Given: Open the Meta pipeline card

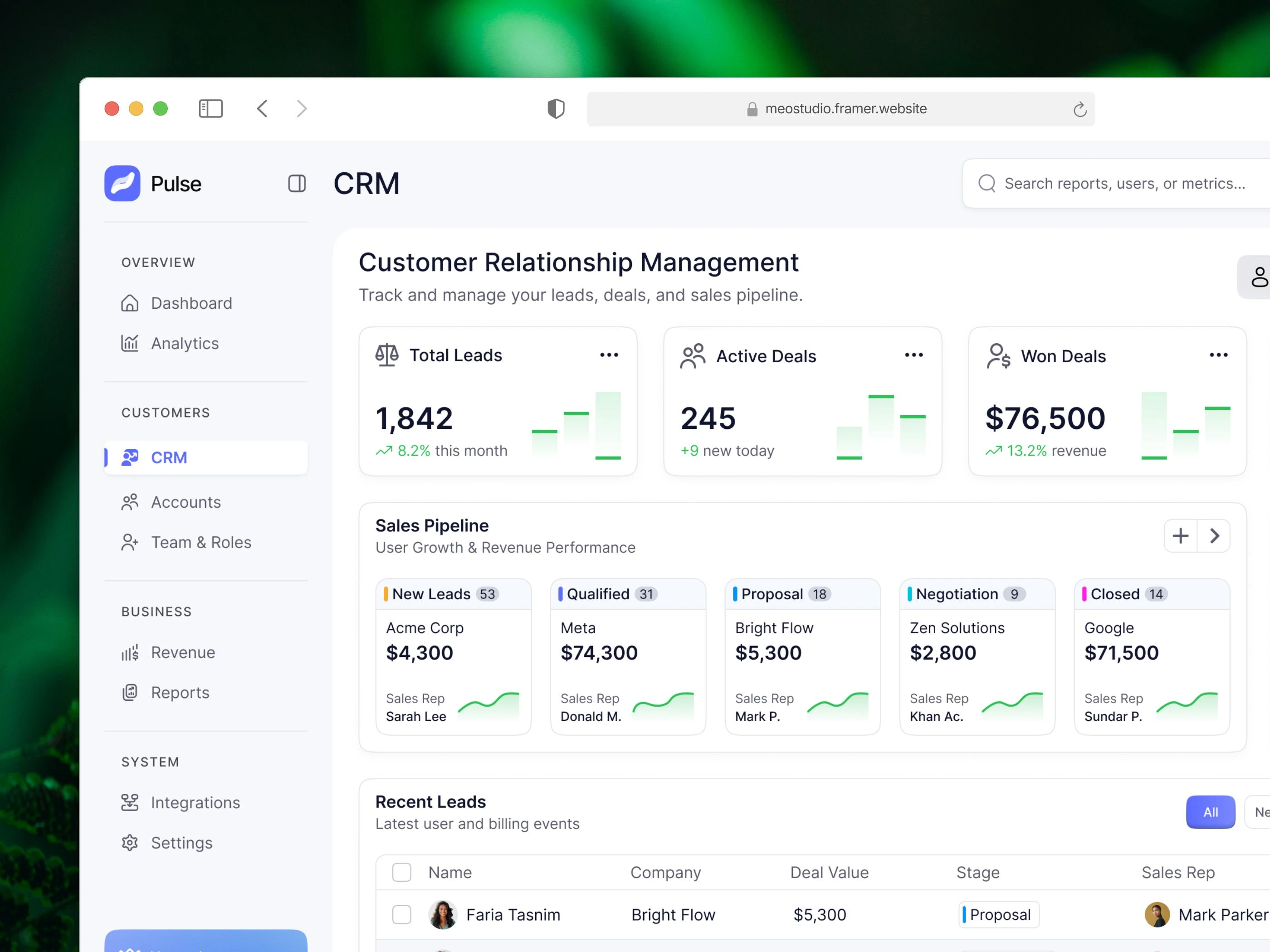Looking at the screenshot, I should pos(628,656).
